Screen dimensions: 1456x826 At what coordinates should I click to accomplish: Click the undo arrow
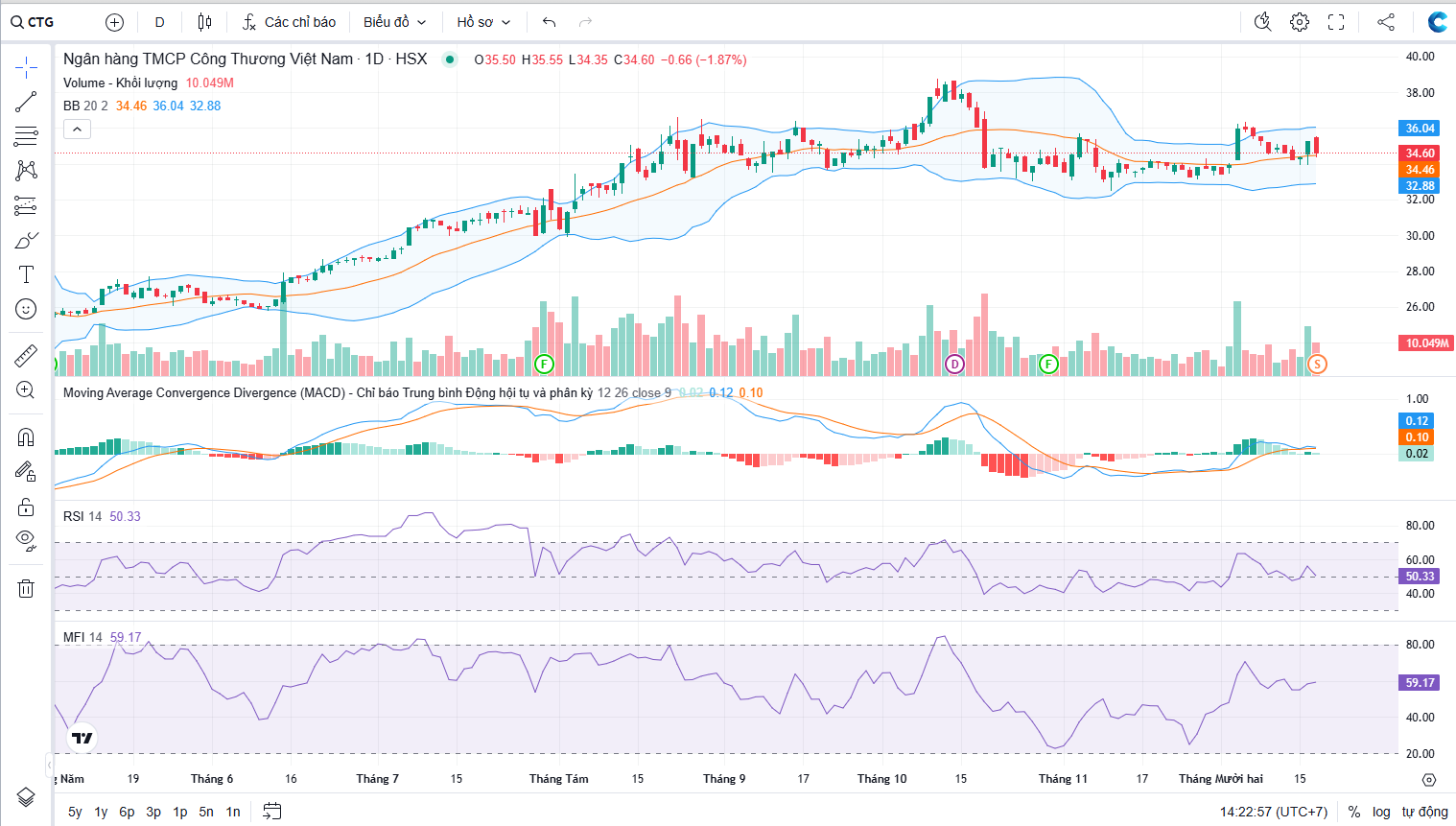click(x=549, y=22)
